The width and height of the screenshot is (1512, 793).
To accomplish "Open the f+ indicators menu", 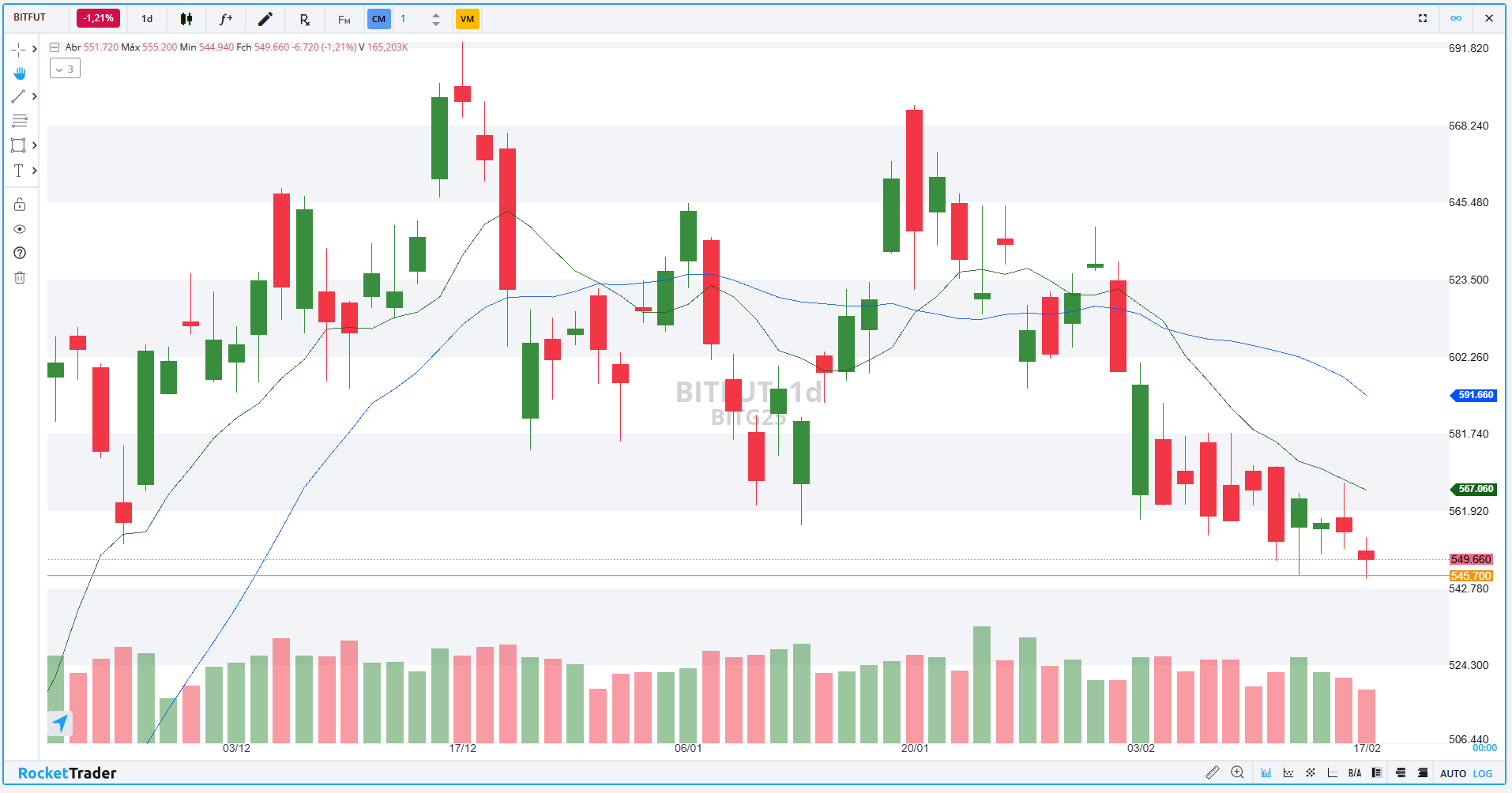I will tap(226, 19).
